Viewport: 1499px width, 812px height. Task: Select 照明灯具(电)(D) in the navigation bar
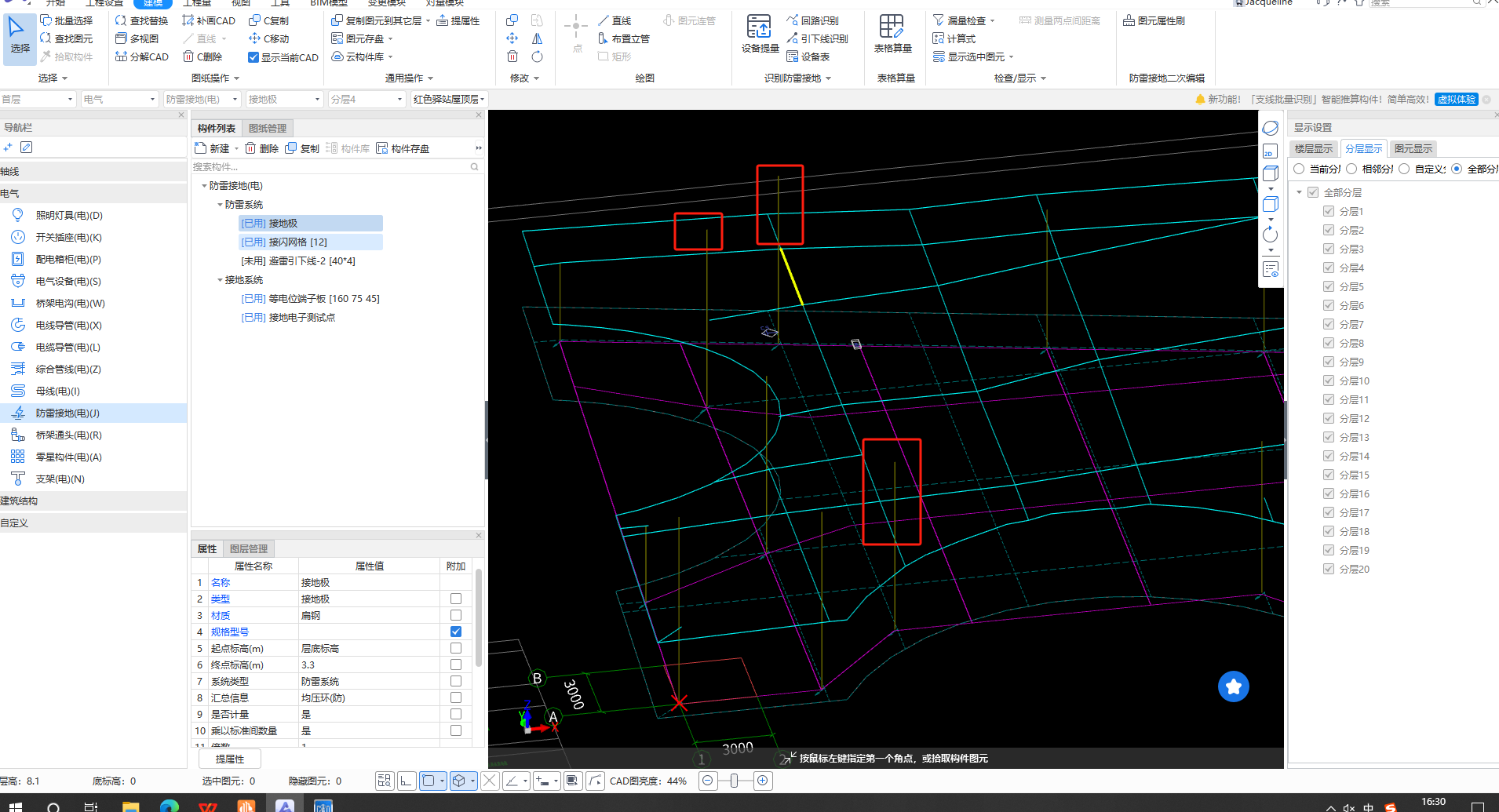pos(69,215)
